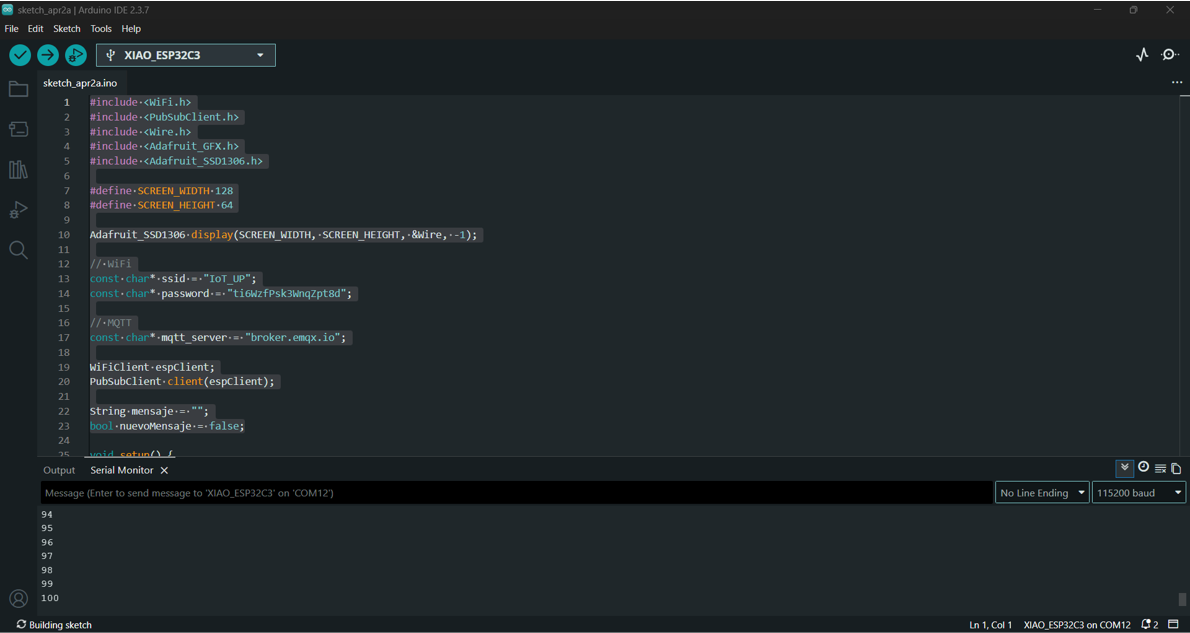Image resolution: width=1190 pixels, height=633 pixels.
Task: Open the 115200 baud rate dropdown
Action: point(1138,493)
